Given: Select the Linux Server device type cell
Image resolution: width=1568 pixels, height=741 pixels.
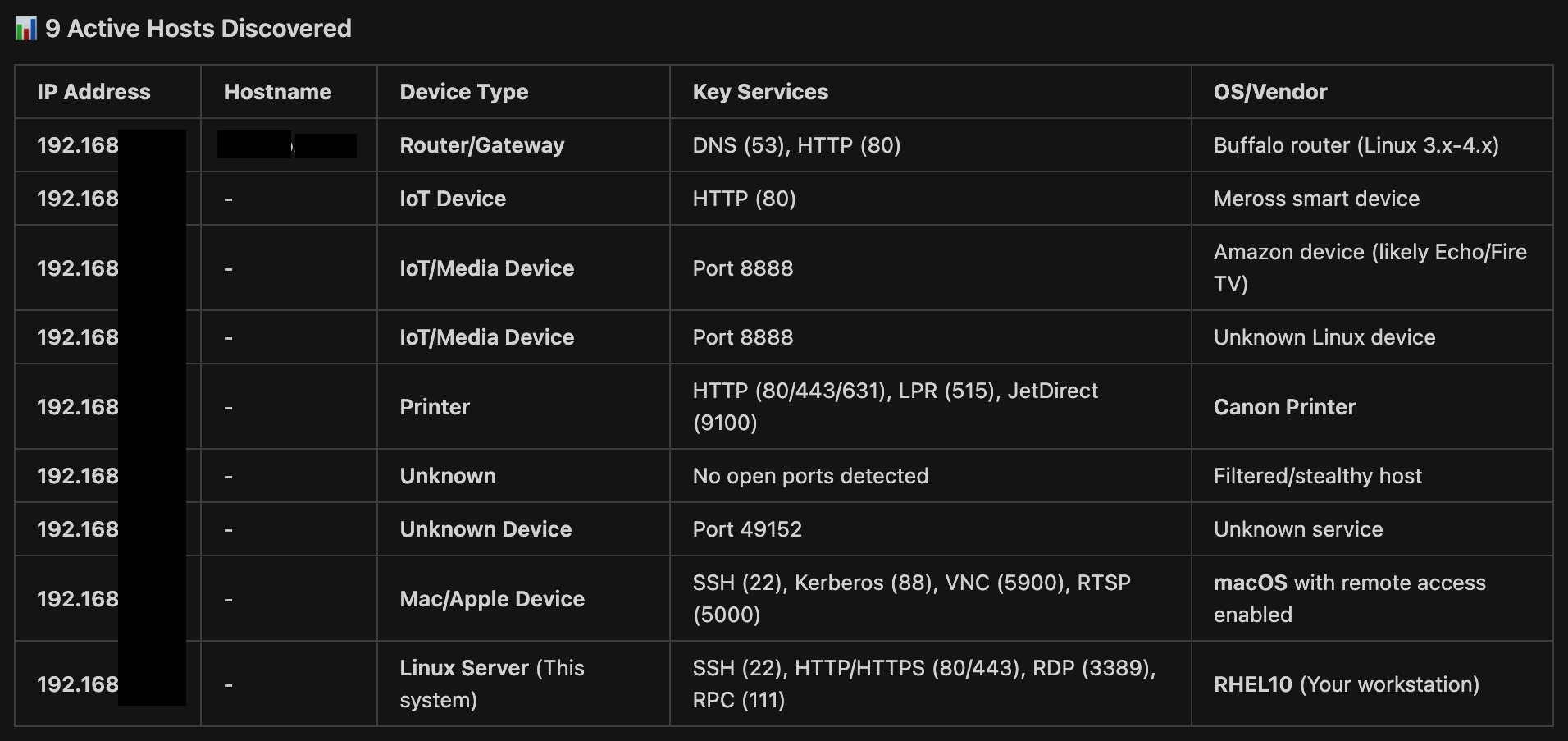Looking at the screenshot, I should pos(491,684).
